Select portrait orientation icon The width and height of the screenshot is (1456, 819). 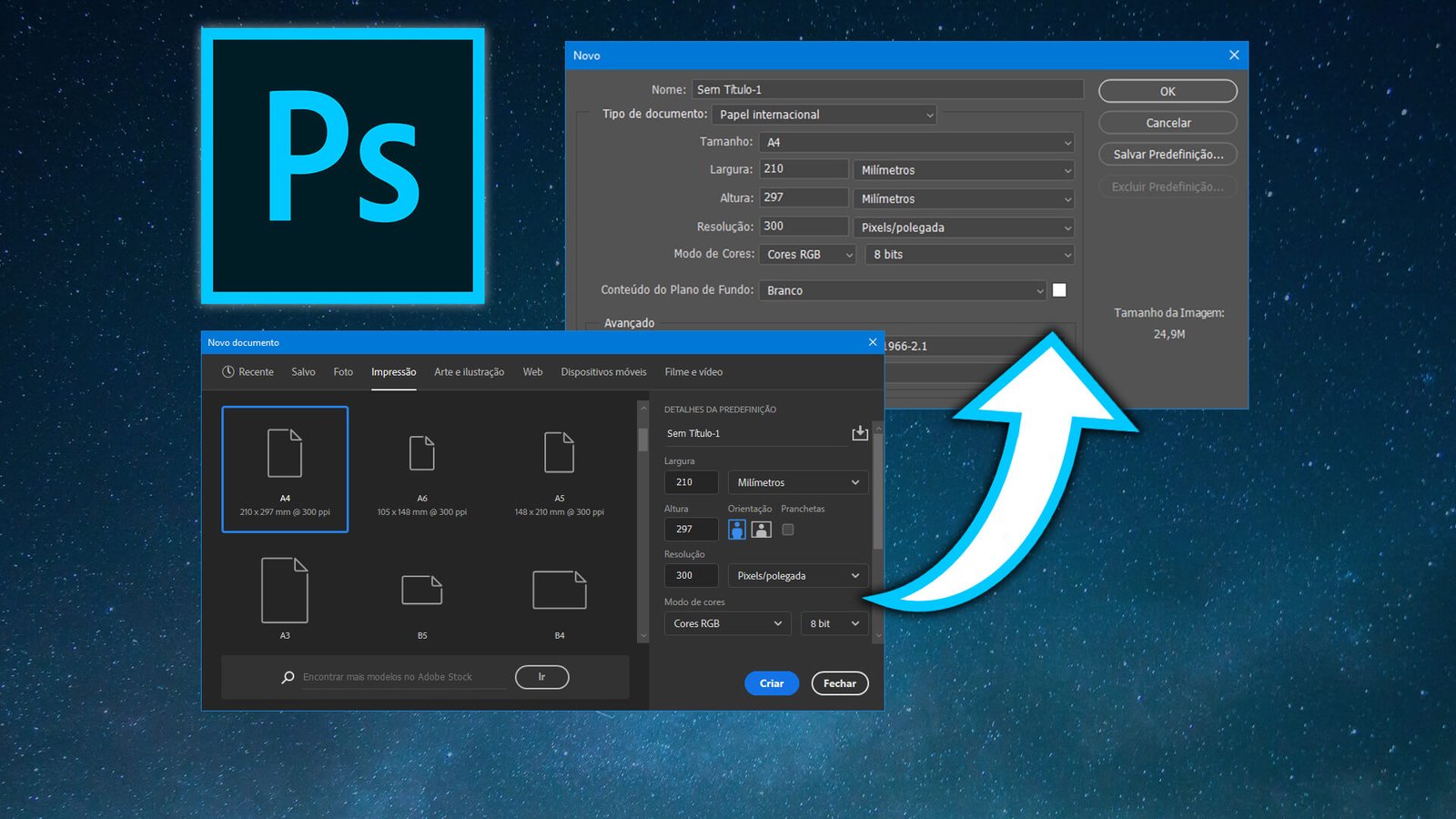click(x=737, y=529)
